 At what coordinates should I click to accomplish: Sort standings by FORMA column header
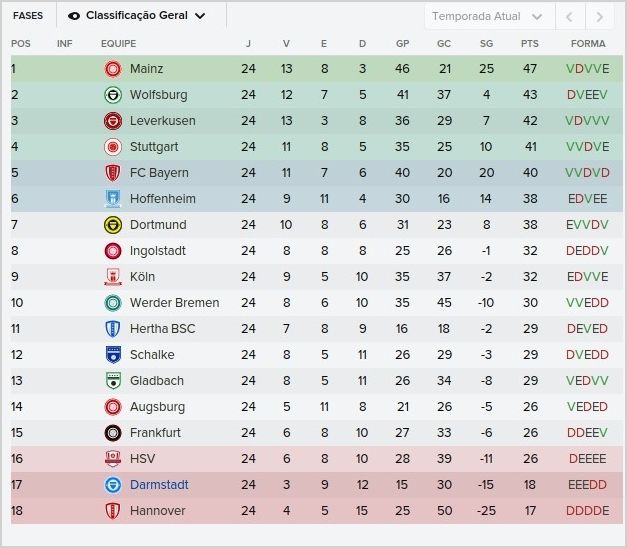tap(588, 44)
